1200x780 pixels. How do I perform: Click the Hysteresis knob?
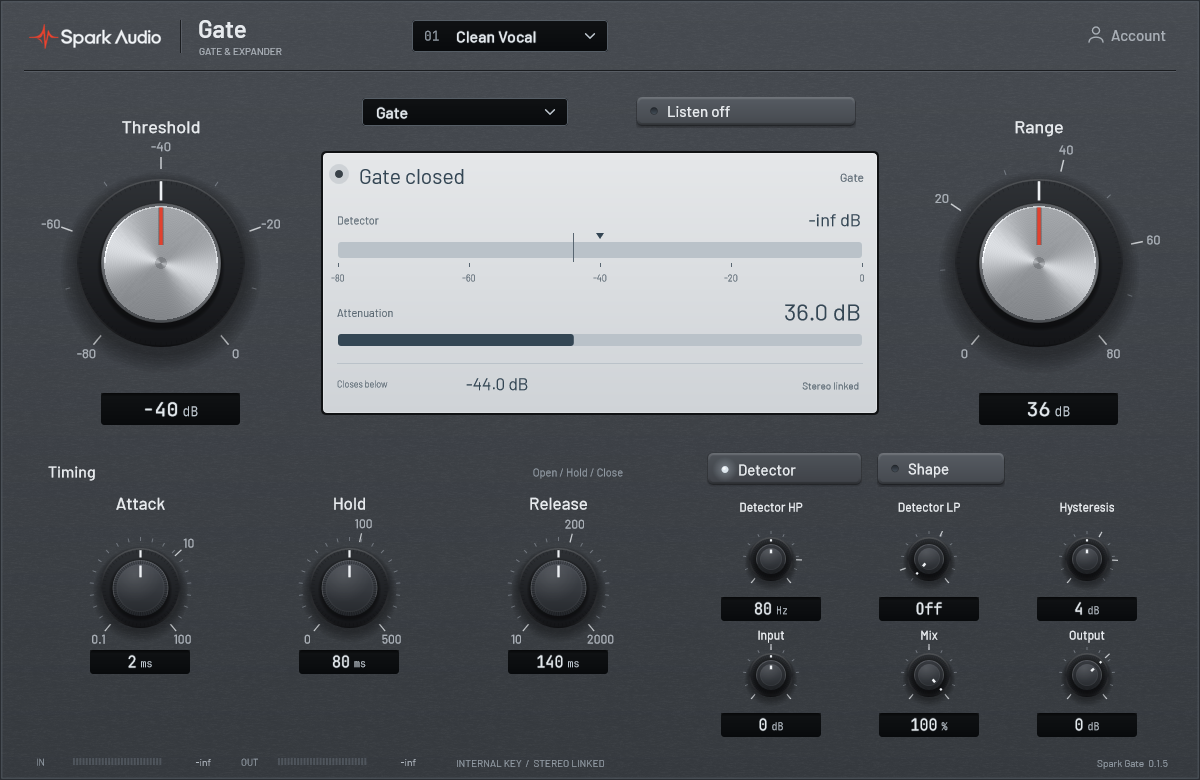(x=1087, y=560)
